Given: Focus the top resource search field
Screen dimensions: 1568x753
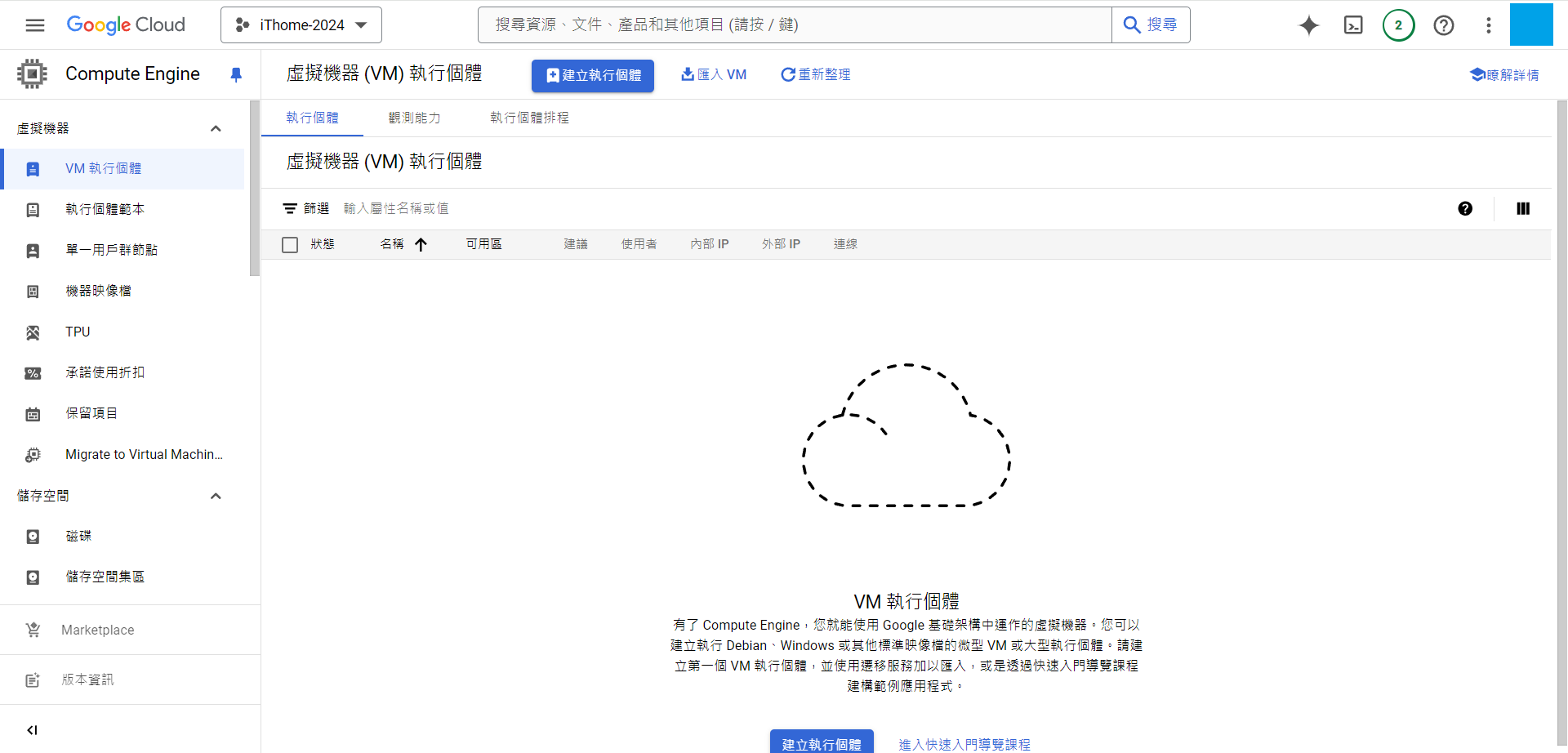Looking at the screenshot, I should click(x=795, y=25).
